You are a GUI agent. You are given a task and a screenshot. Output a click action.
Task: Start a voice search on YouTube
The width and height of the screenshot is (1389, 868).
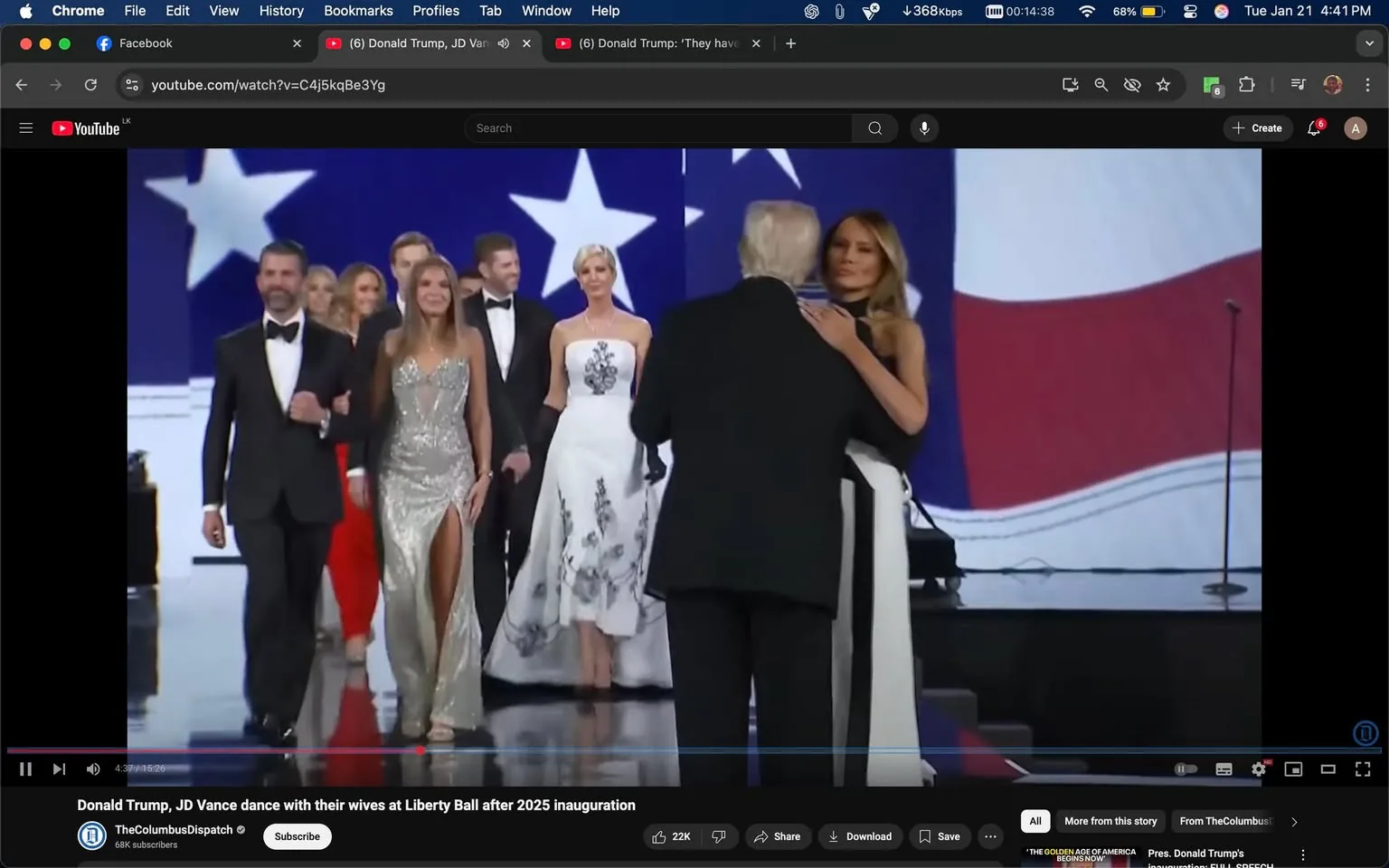pos(923,127)
